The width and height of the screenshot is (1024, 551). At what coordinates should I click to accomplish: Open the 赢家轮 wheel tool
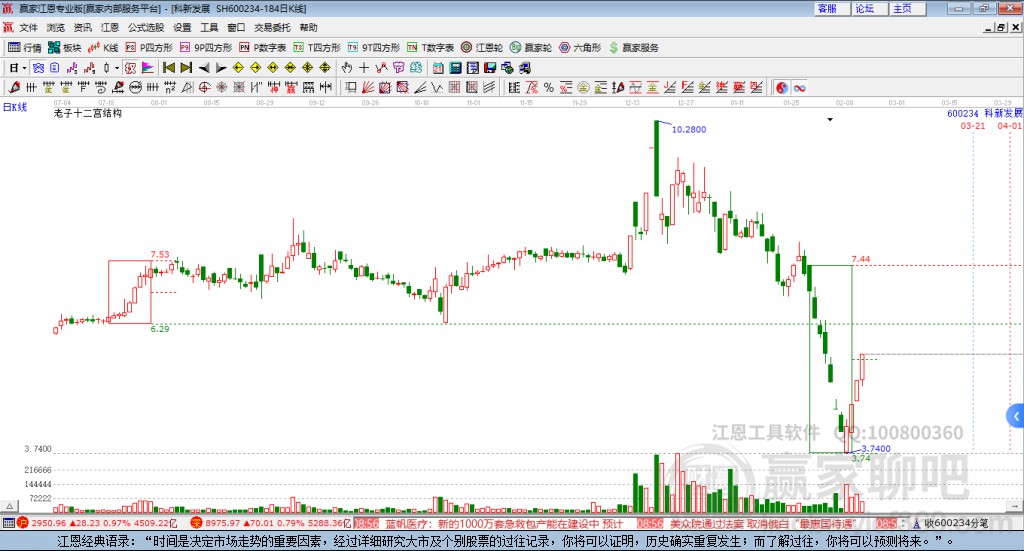531,48
